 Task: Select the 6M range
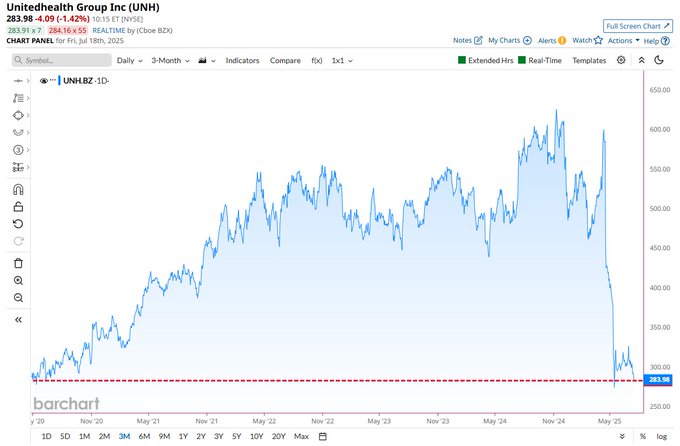[144, 436]
